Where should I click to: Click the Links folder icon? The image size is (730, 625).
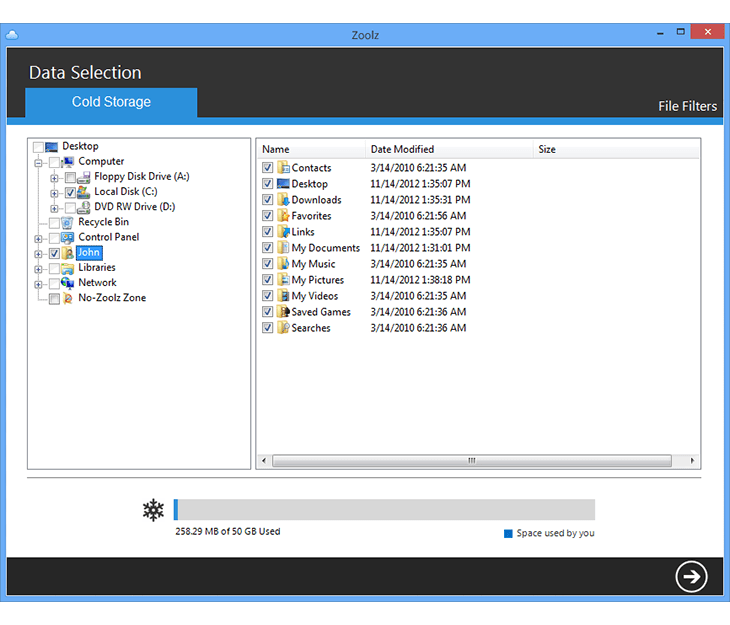(284, 231)
